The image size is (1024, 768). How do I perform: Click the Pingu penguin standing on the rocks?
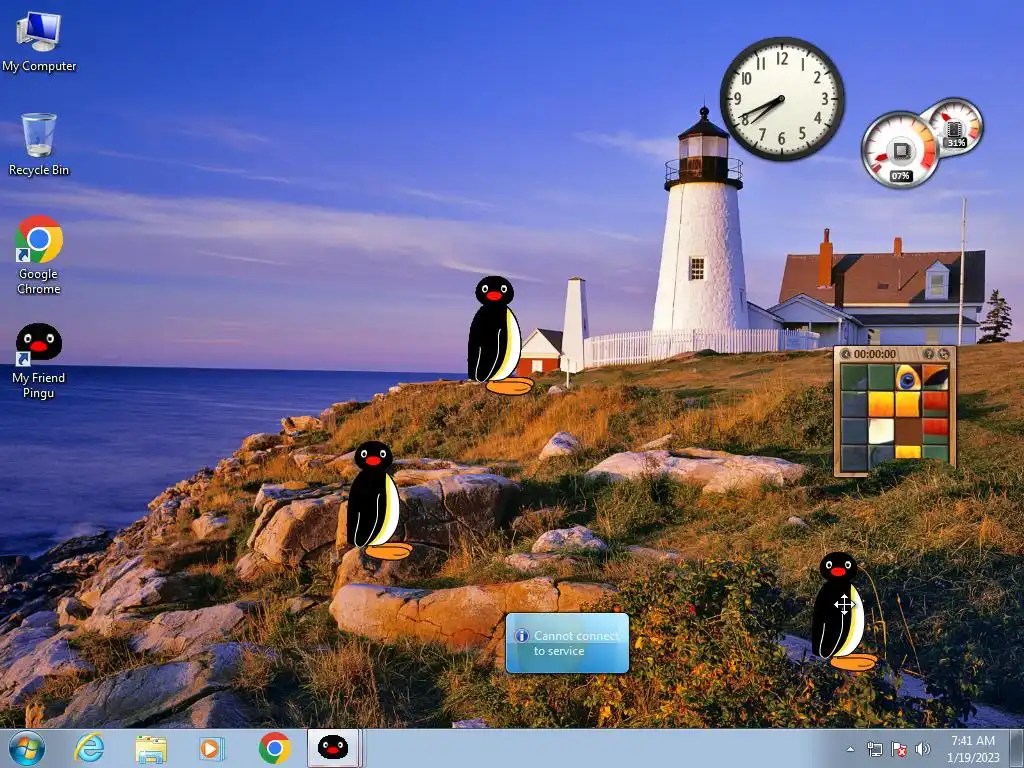point(378,500)
